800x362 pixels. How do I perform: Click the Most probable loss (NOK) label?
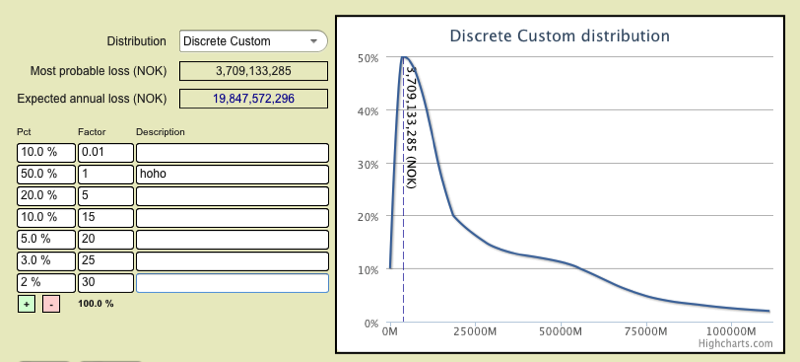[98, 71]
